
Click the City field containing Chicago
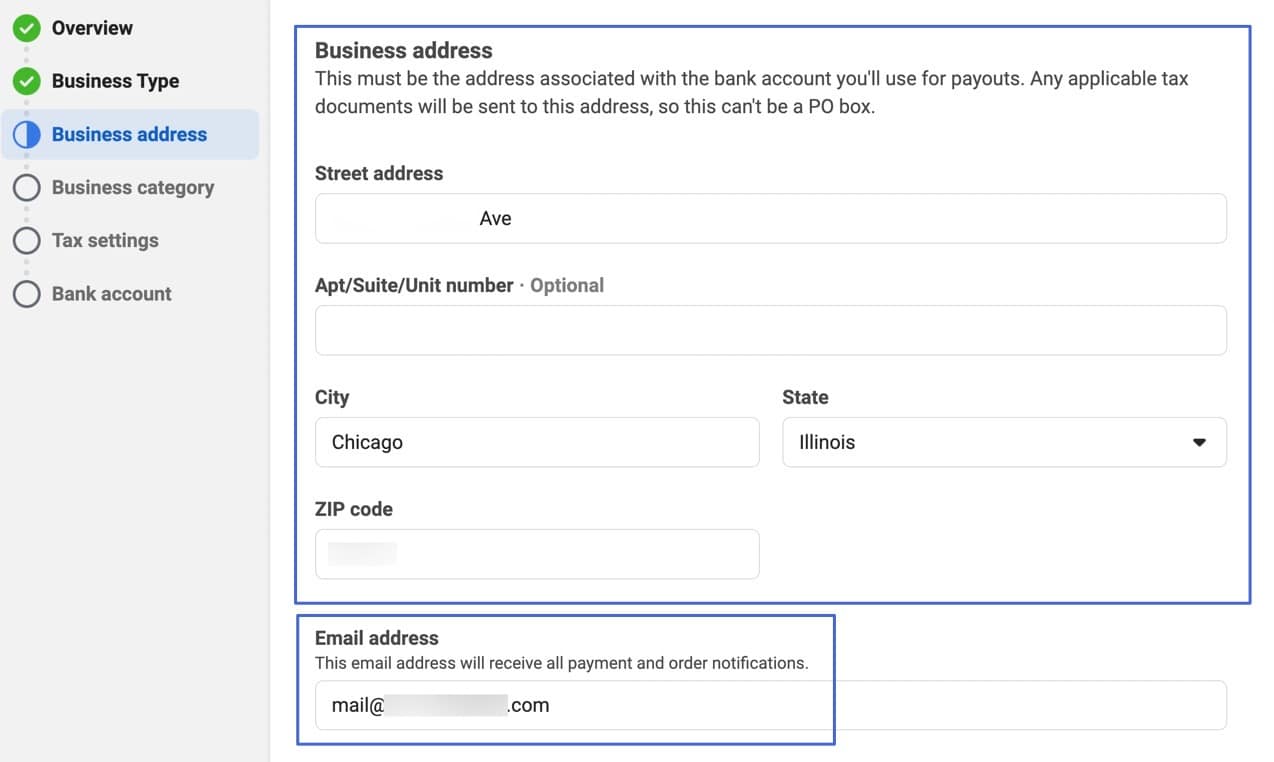click(x=537, y=442)
